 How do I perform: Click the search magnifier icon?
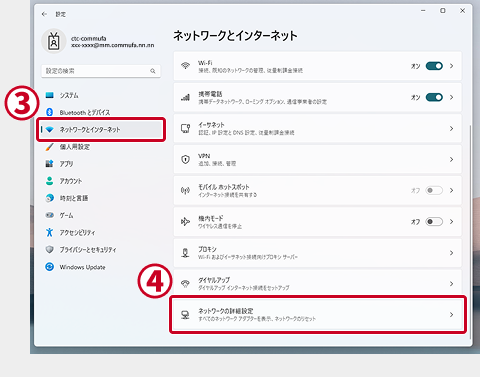click(x=153, y=71)
